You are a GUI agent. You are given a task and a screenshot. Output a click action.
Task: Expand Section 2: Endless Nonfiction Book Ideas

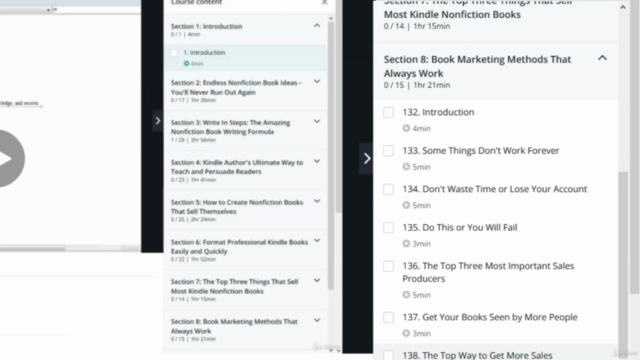(x=317, y=82)
